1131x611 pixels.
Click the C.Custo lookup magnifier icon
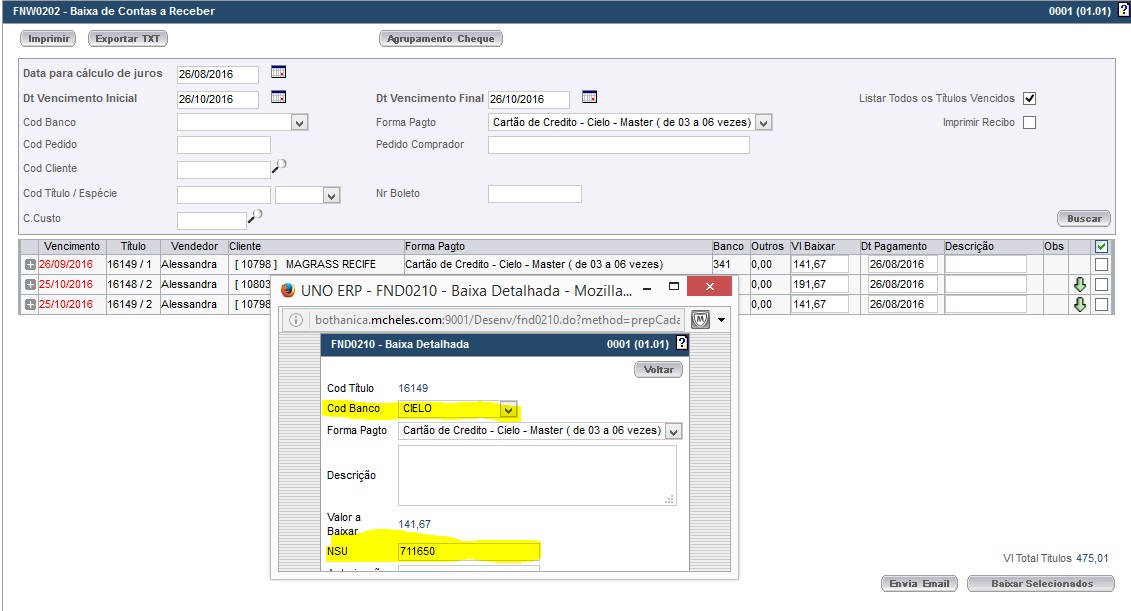255,216
